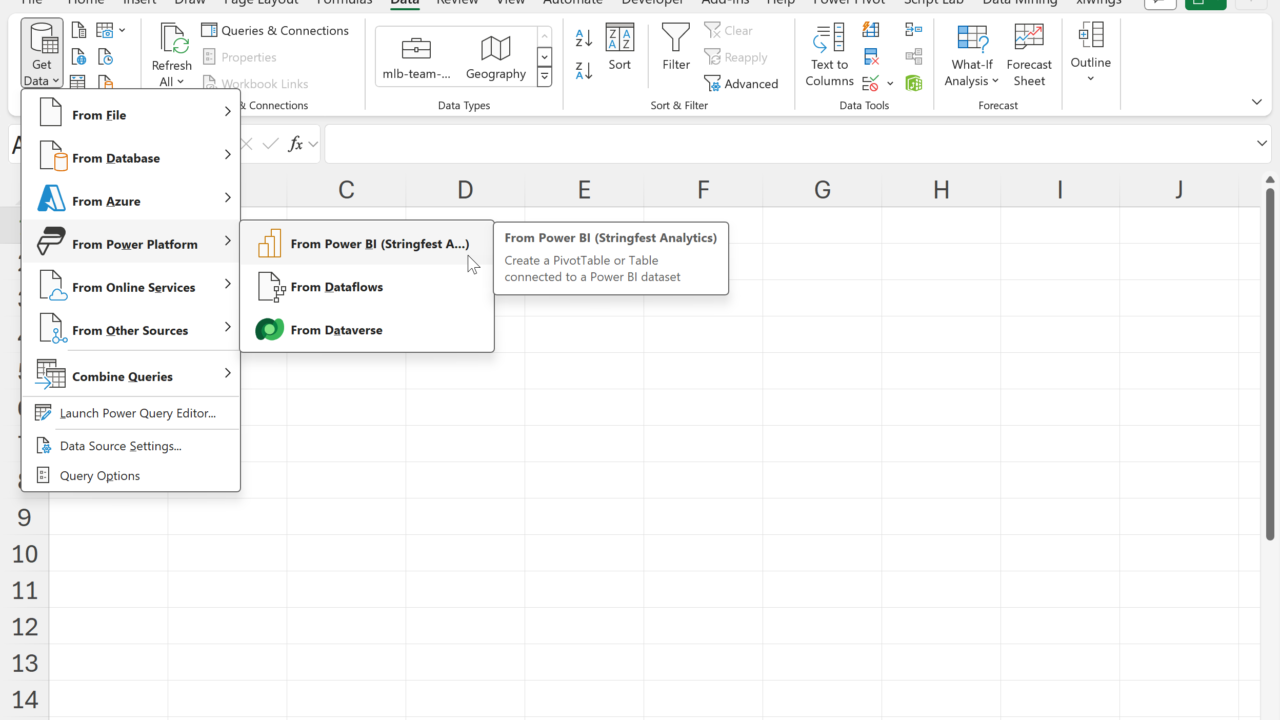This screenshot has height=720, width=1280.
Task: Select the Geography data type
Action: 495,57
